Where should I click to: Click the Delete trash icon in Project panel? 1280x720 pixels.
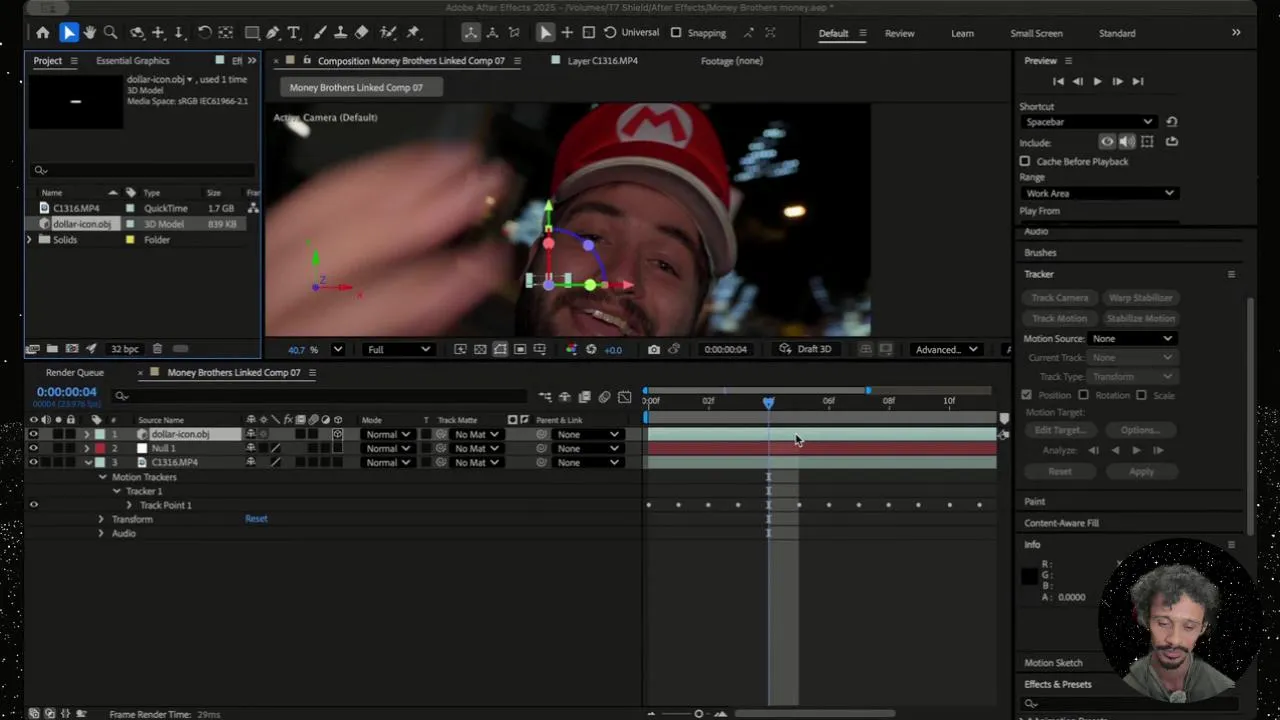tap(157, 349)
